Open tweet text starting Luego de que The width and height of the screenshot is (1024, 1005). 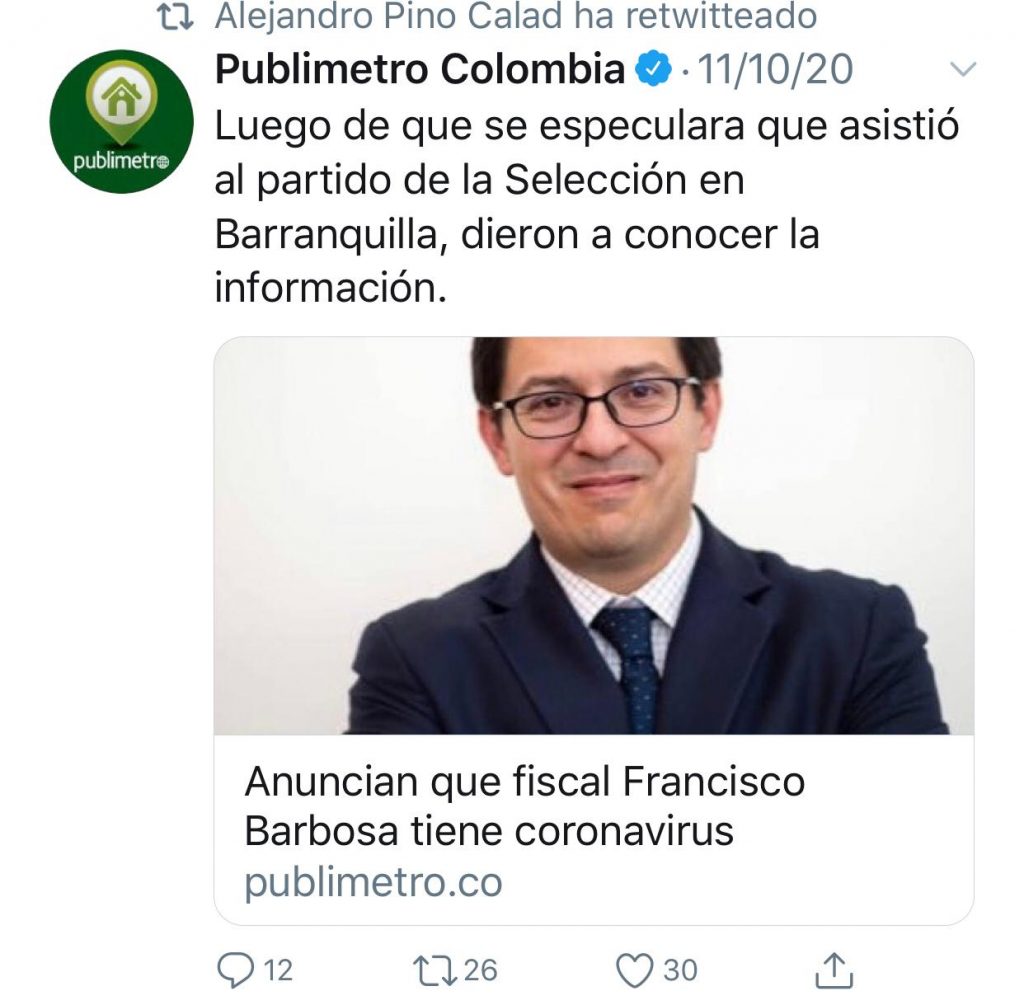click(586, 206)
